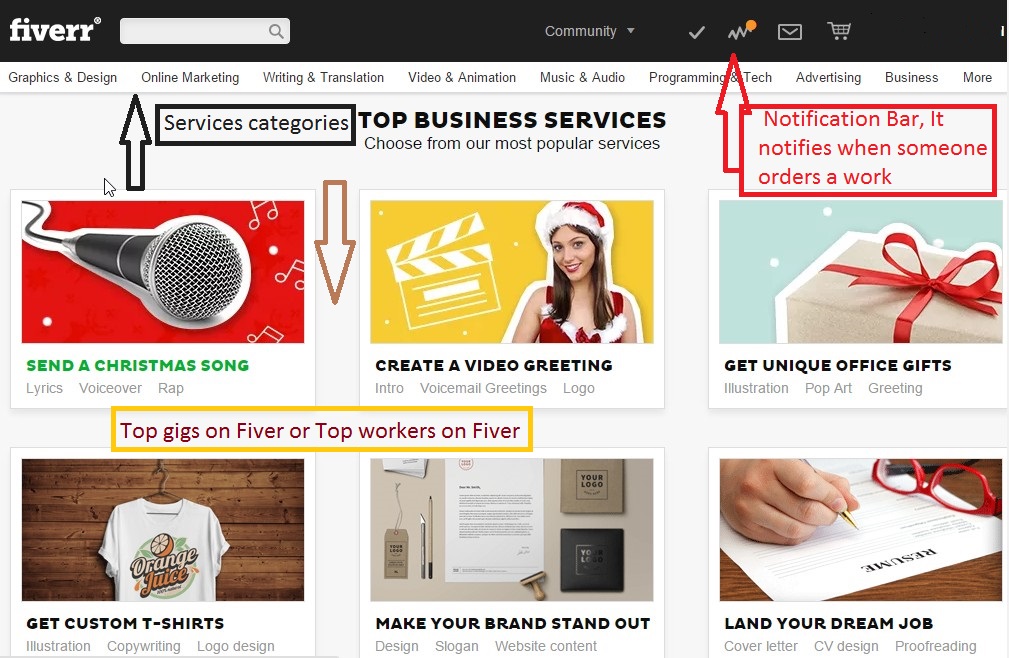Click the Voicemail Greetings link
The height and width of the screenshot is (658, 1009).
[483, 388]
